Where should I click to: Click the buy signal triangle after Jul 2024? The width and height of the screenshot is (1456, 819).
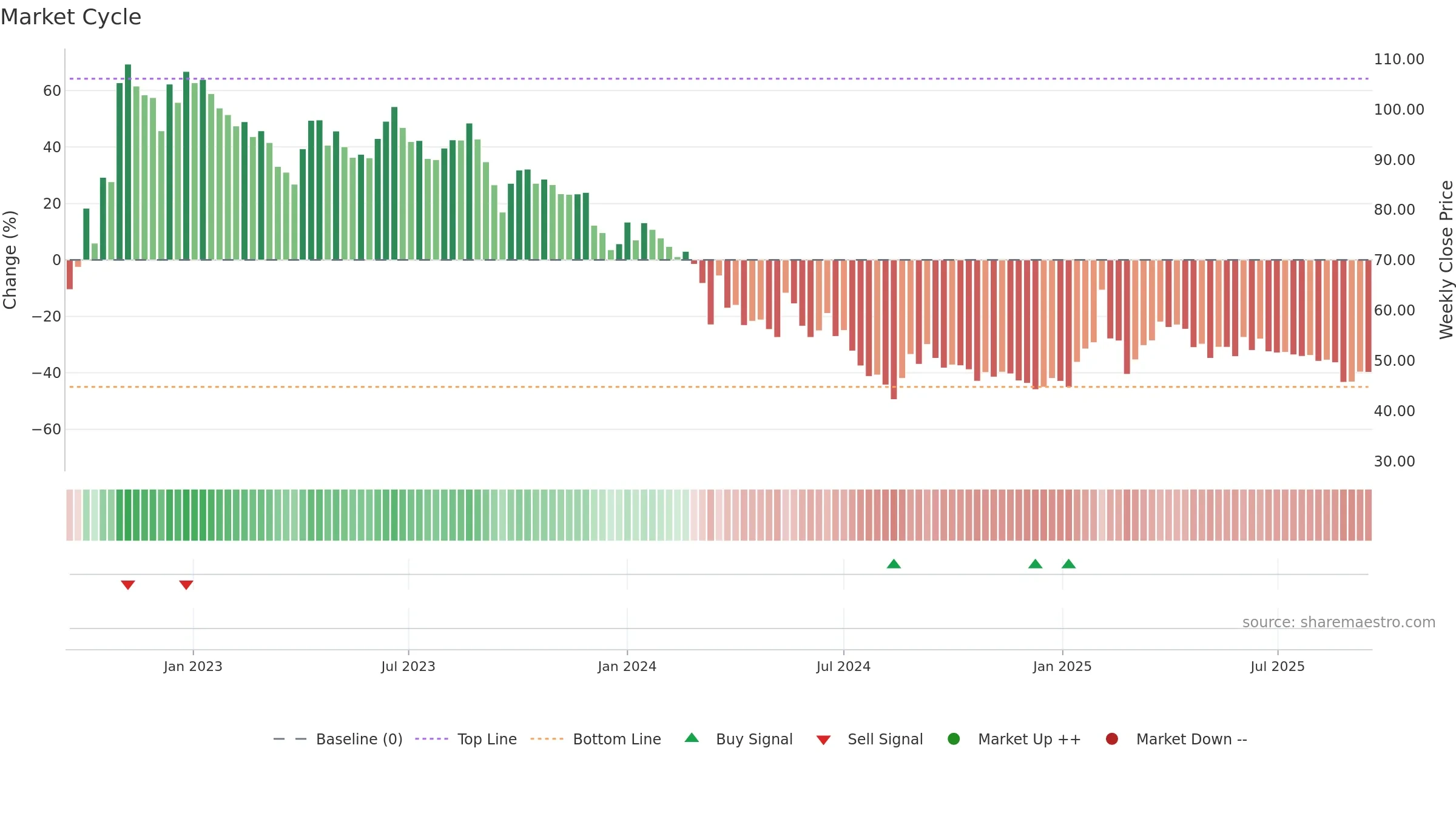click(894, 564)
